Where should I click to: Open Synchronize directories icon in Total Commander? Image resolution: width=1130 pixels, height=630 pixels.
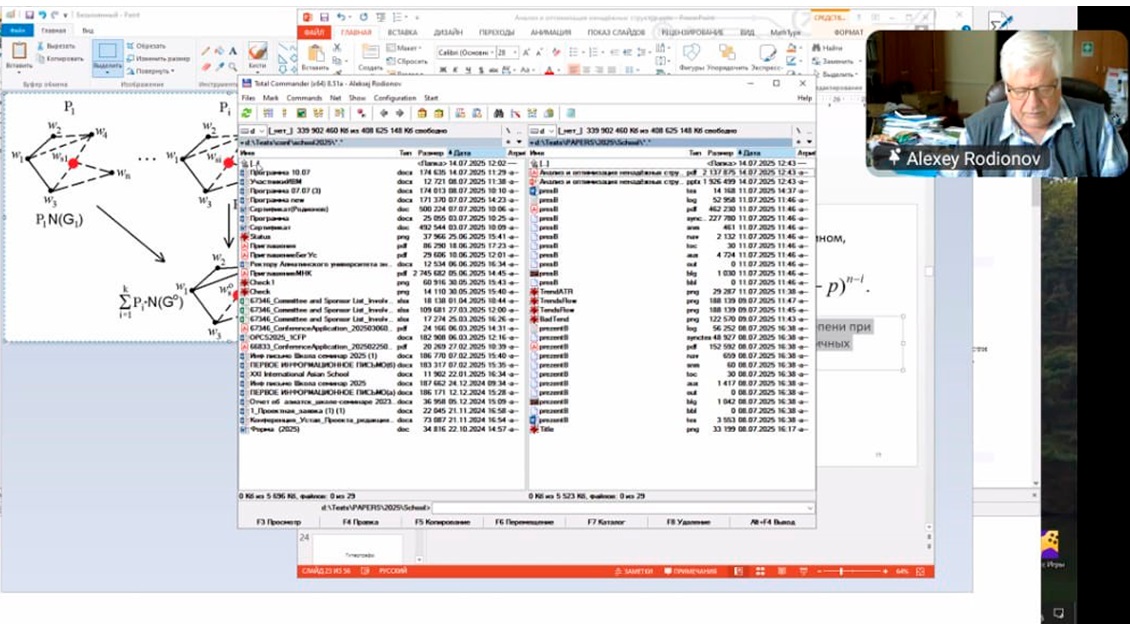coord(532,113)
